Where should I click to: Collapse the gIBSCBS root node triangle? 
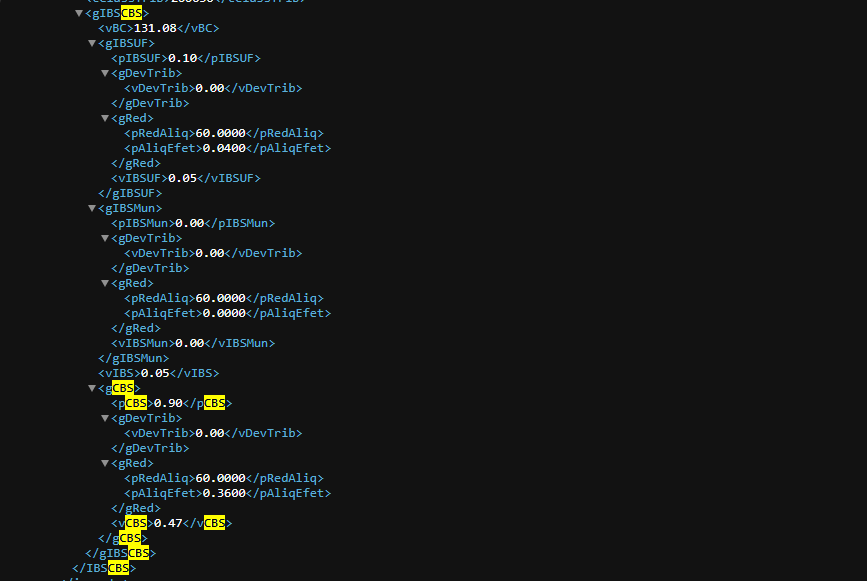[x=79, y=13]
